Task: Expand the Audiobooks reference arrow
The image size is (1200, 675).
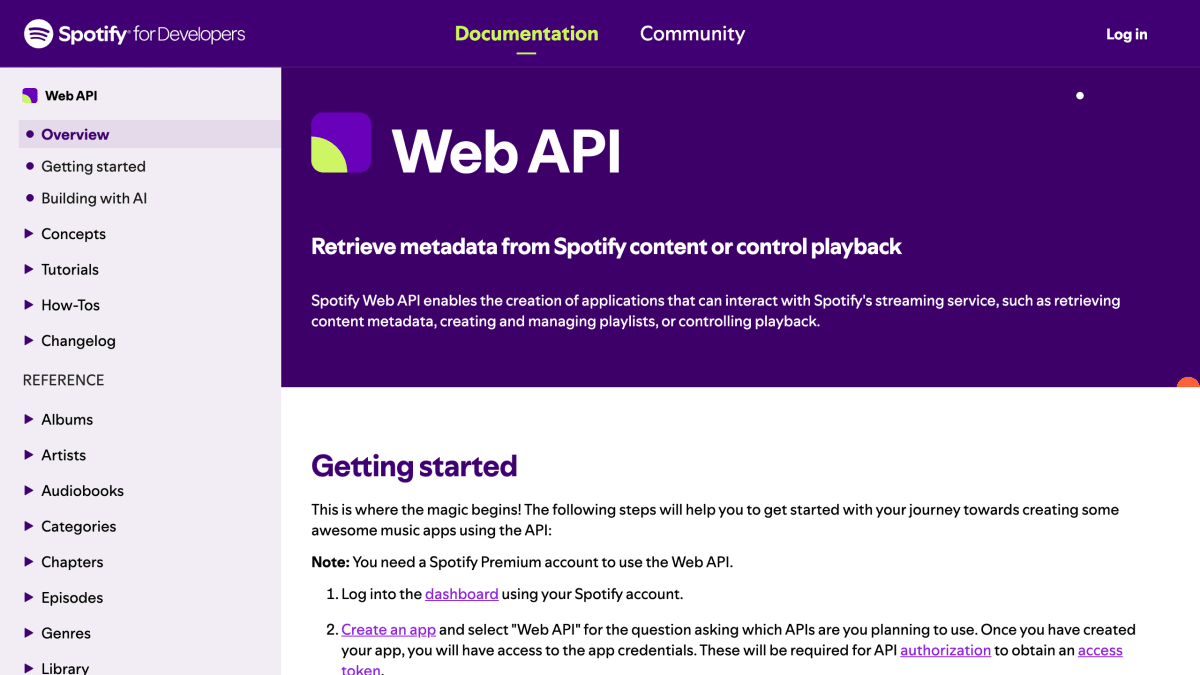Action: click(x=29, y=491)
